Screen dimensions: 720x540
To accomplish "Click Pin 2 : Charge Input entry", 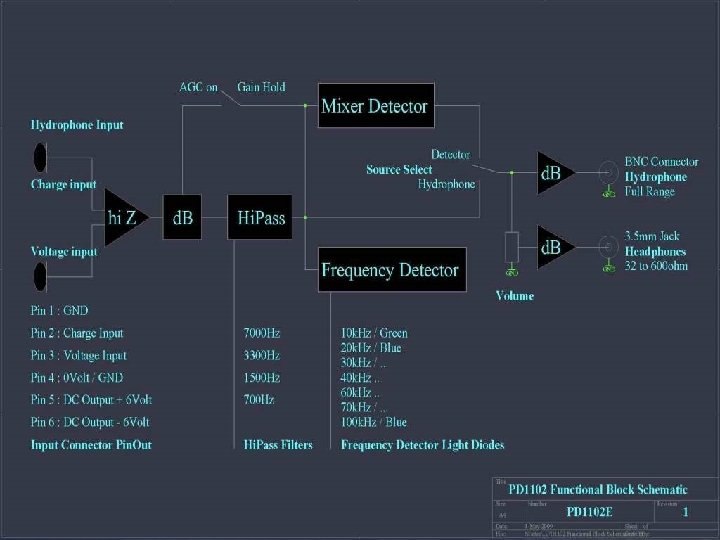I will click(77, 333).
